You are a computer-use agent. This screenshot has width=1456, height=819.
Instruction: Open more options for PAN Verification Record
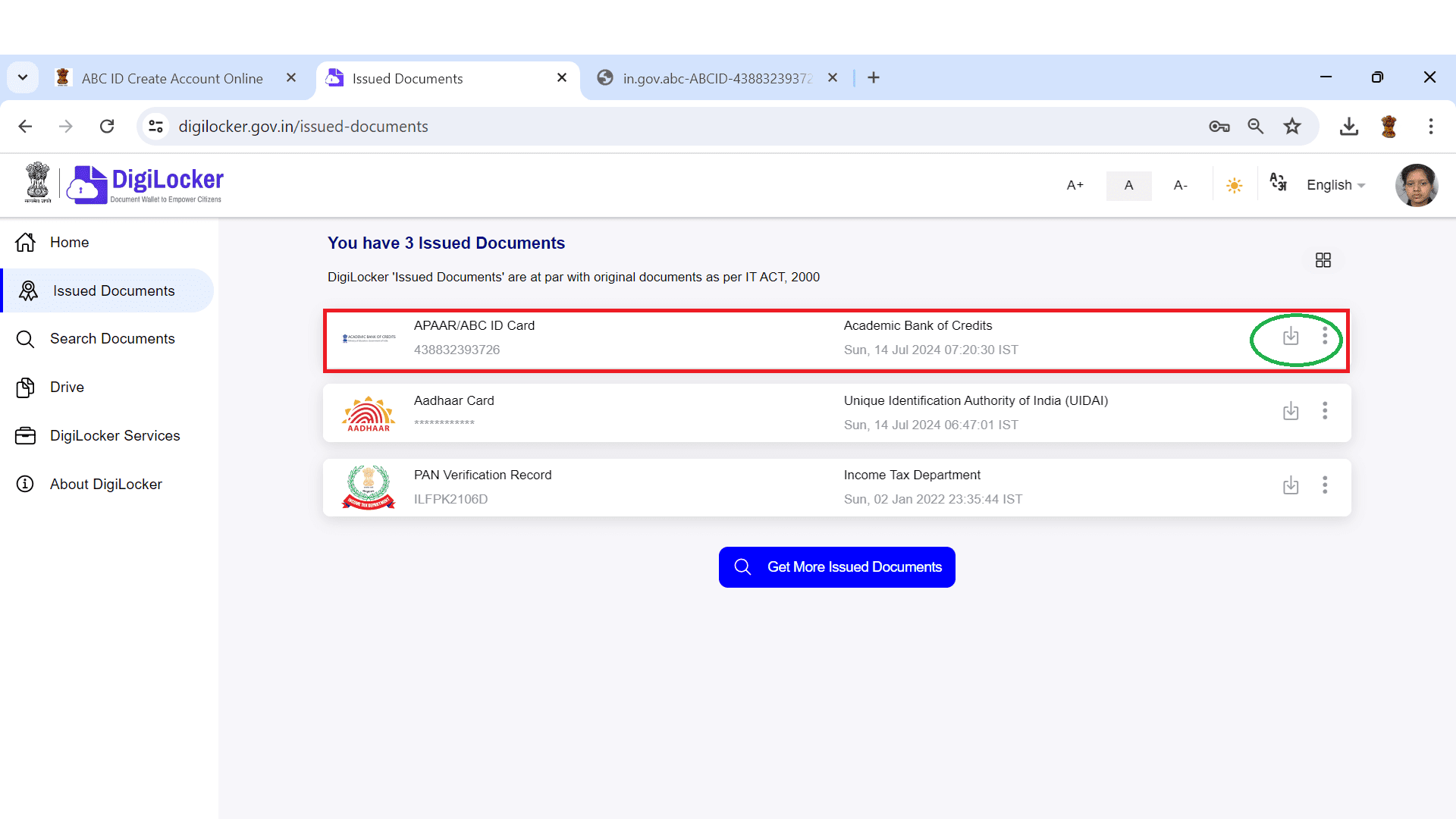click(x=1325, y=485)
